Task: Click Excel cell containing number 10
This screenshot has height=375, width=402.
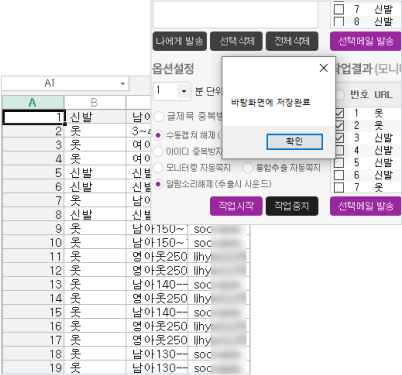Action: click(x=33, y=242)
